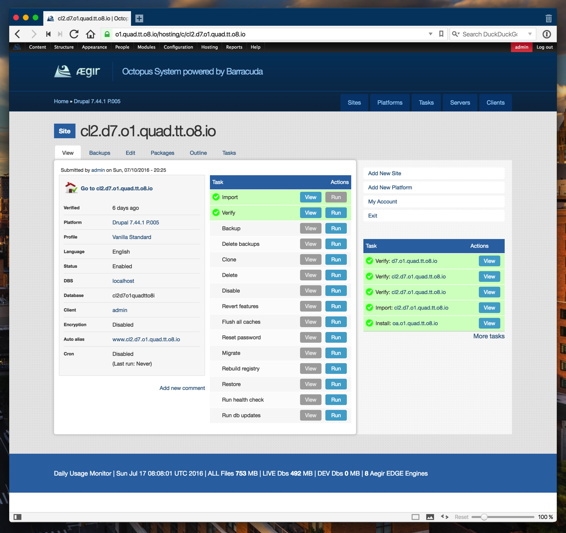Image resolution: width=566 pixels, height=533 pixels.
Task: Click the green check icon on the Verify task row
Action: (x=216, y=212)
